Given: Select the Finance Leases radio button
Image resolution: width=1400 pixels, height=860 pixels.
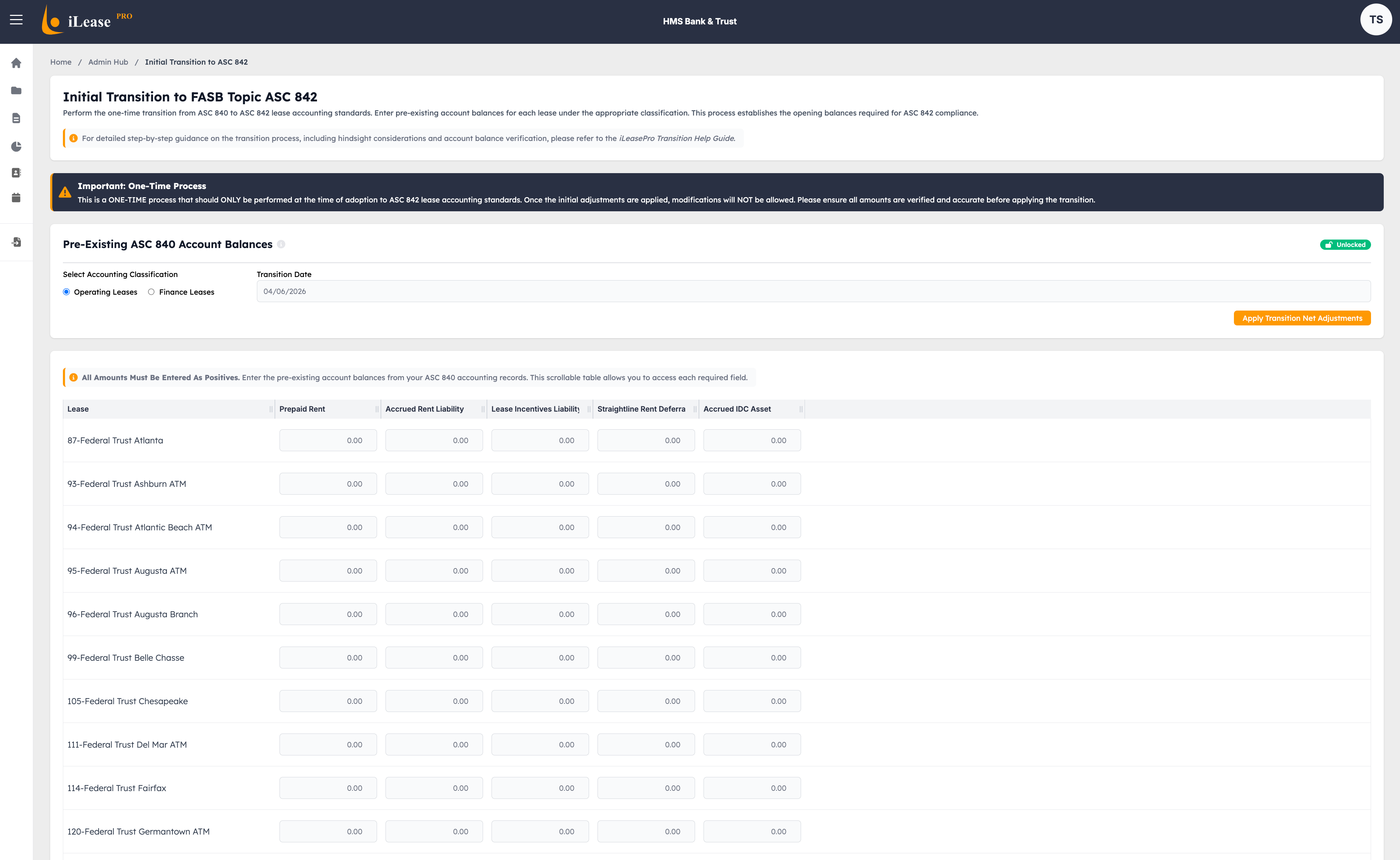Looking at the screenshot, I should click(151, 292).
